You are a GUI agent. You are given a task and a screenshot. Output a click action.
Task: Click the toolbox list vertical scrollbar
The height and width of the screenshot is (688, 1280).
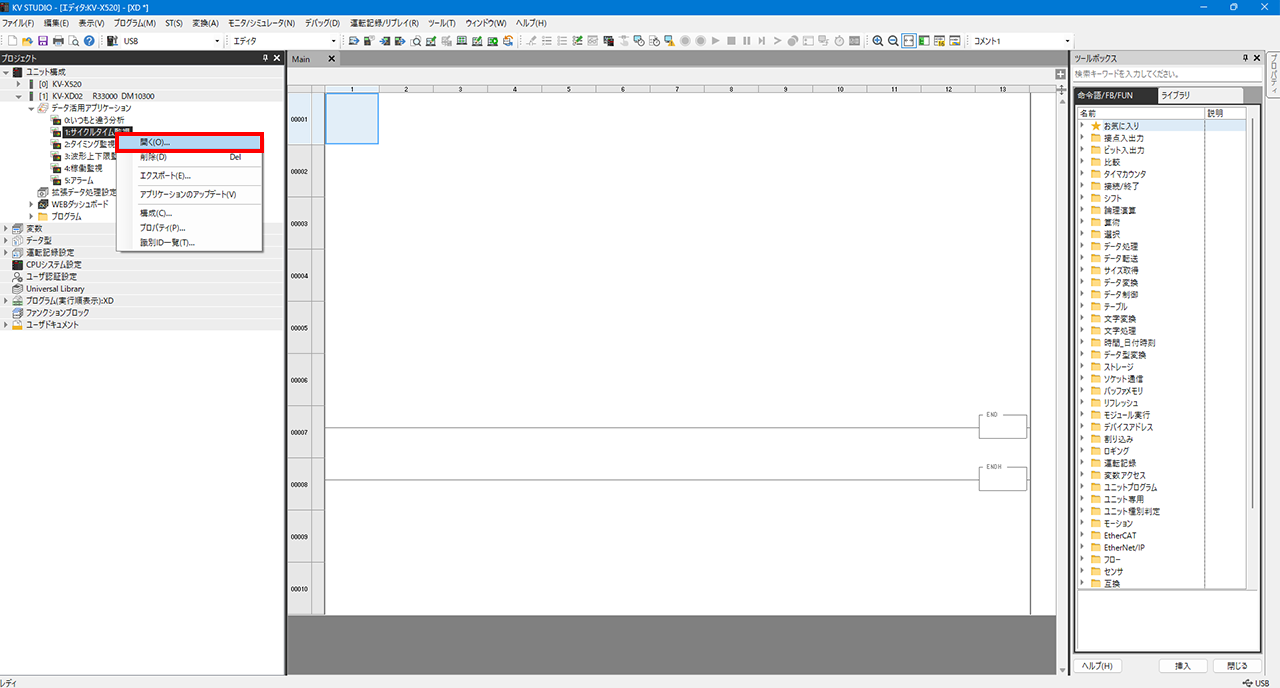click(x=1252, y=300)
